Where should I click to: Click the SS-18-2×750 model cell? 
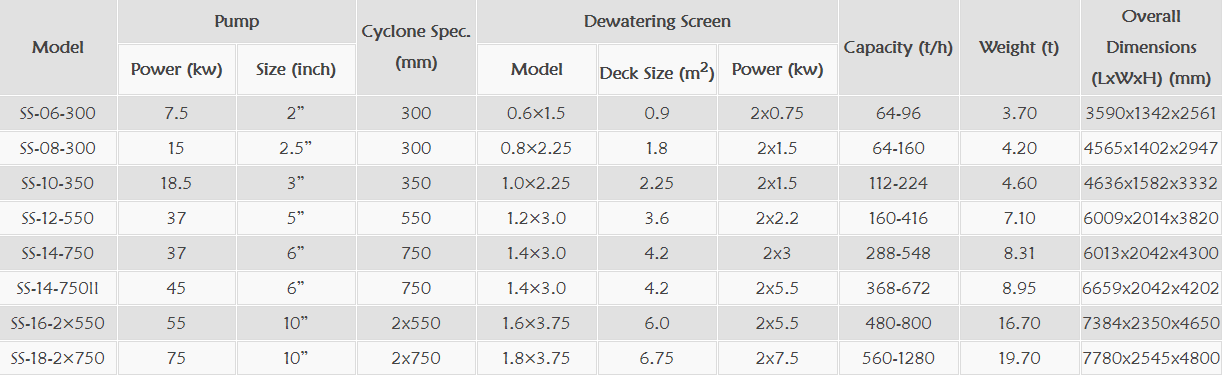coord(58,358)
